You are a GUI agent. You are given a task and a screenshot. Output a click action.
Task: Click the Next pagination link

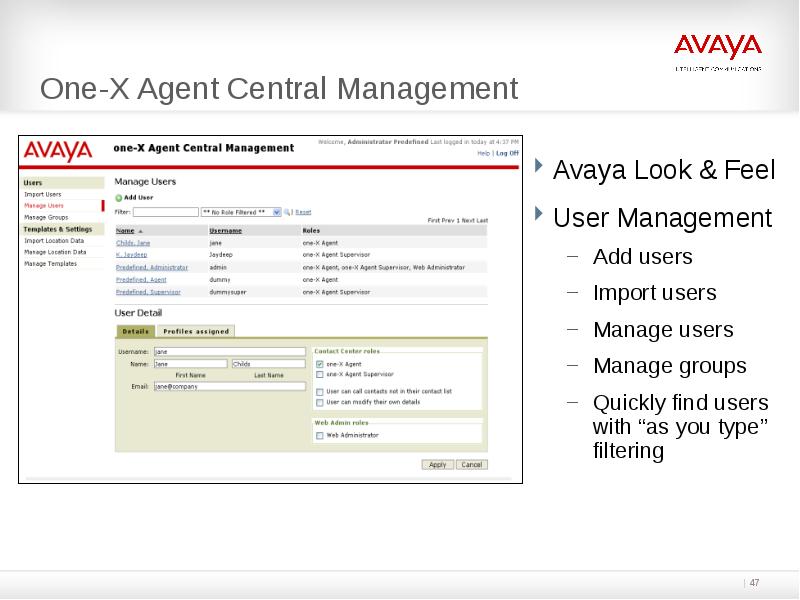468,221
